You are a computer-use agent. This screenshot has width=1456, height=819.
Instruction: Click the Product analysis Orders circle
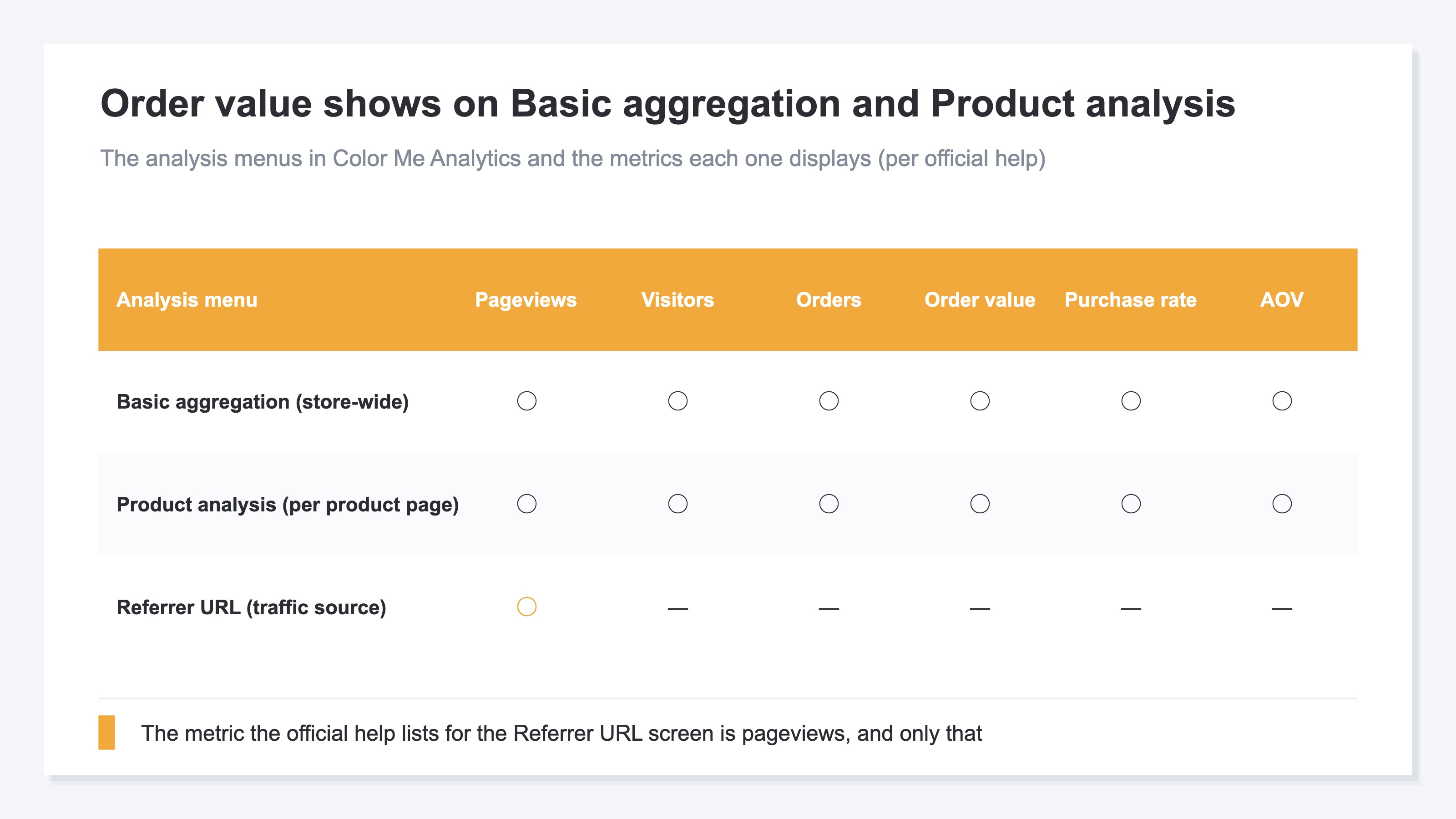(x=829, y=504)
